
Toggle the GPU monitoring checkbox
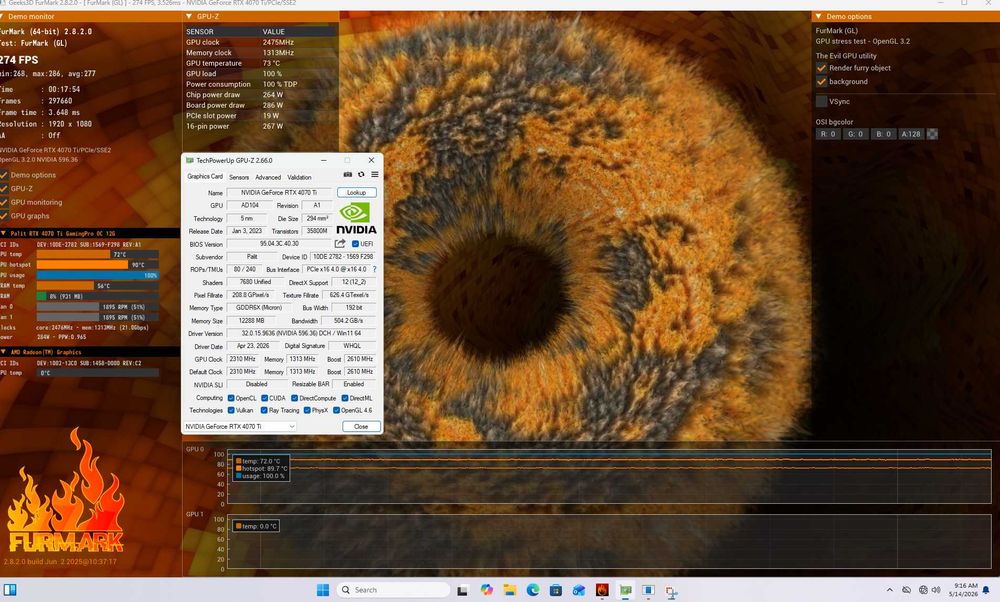4,202
